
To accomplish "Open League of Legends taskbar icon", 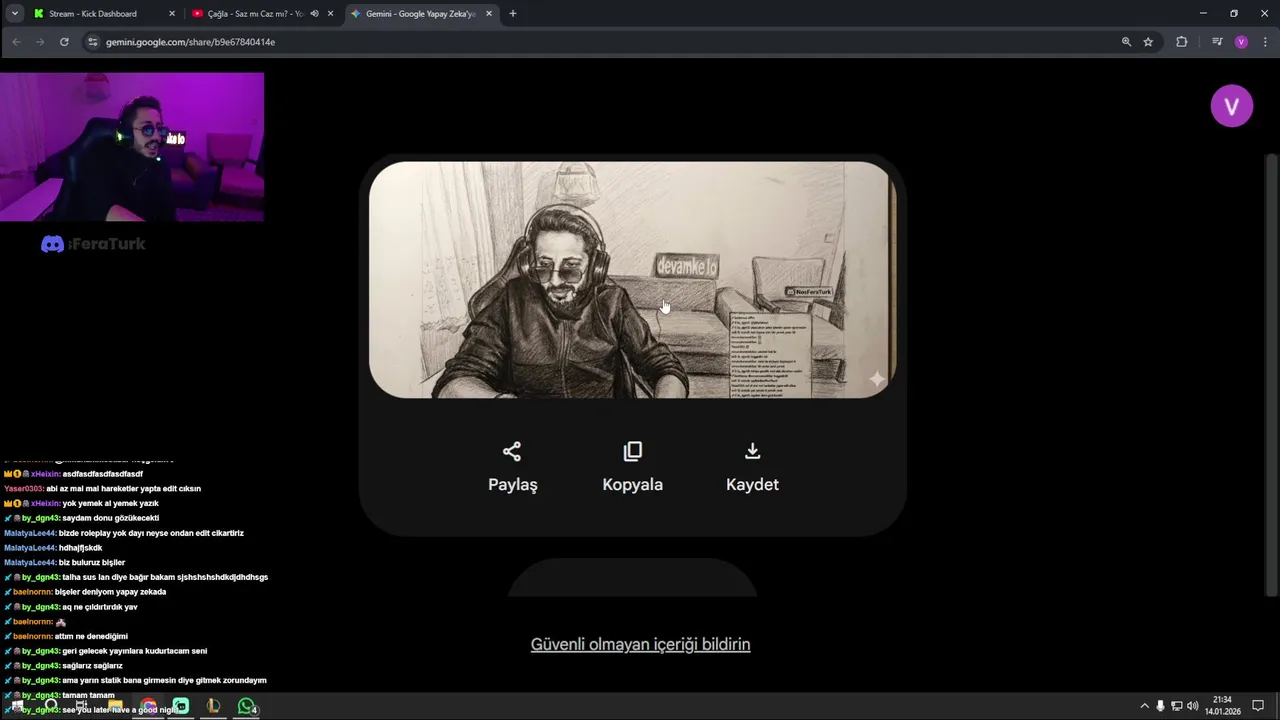I will pos(213,706).
